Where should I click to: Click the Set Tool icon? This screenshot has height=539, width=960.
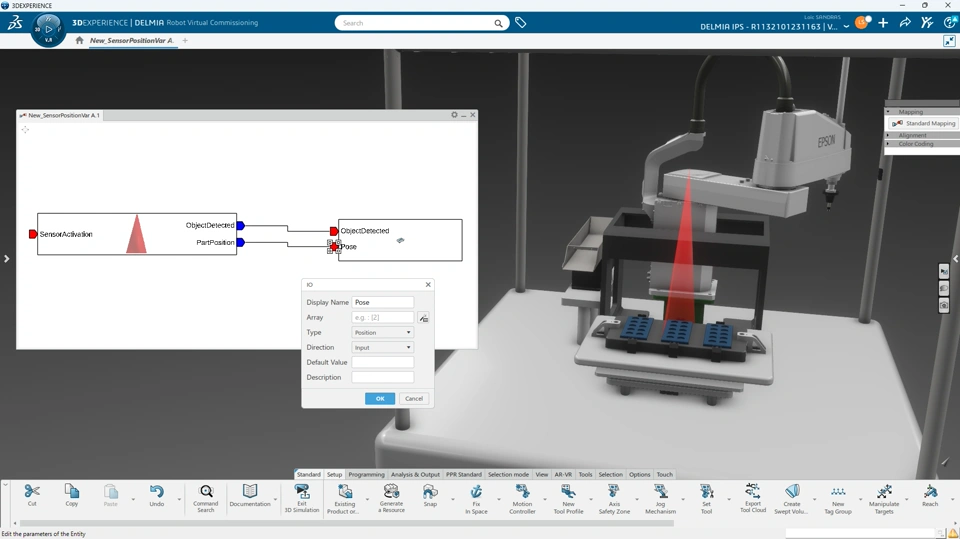tap(707, 499)
